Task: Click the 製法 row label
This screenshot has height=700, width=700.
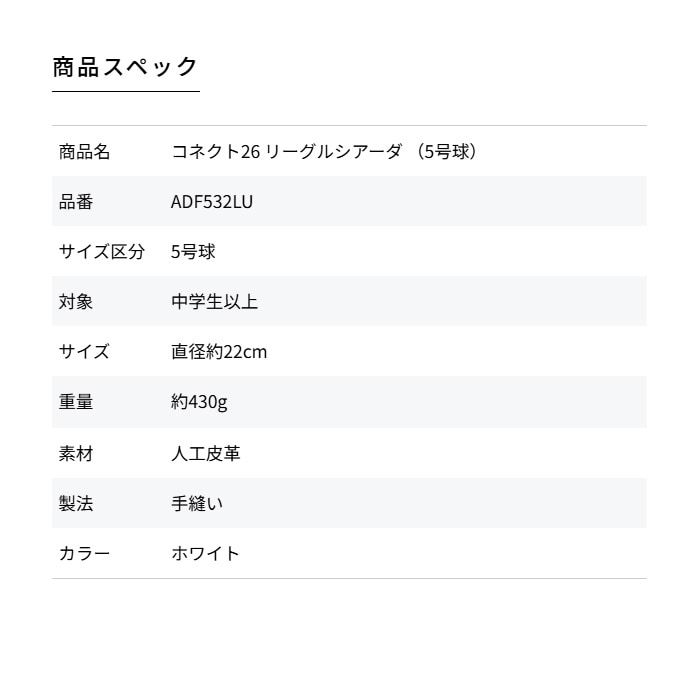Action: tap(76, 504)
